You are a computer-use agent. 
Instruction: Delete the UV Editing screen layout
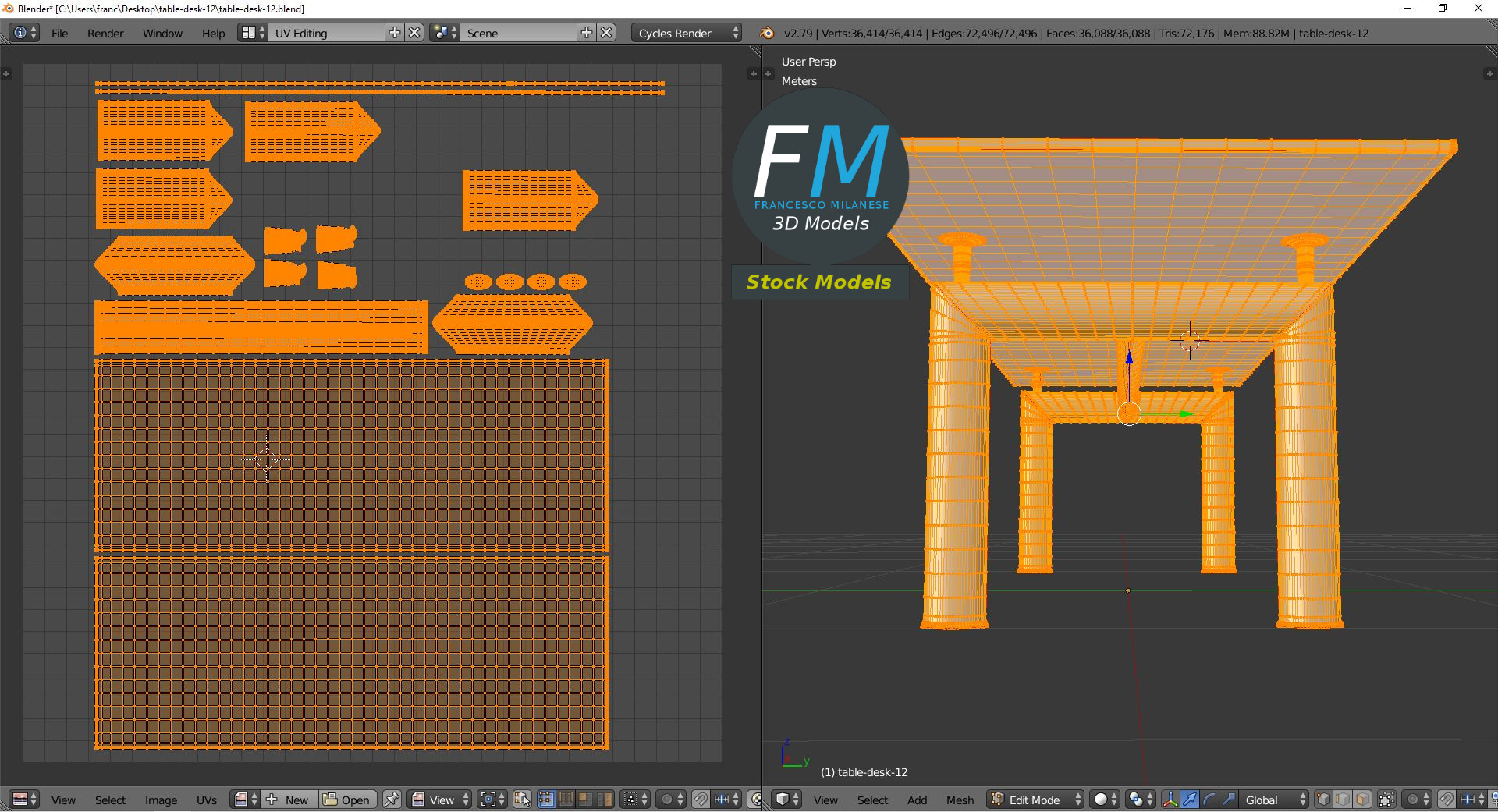coord(415,33)
